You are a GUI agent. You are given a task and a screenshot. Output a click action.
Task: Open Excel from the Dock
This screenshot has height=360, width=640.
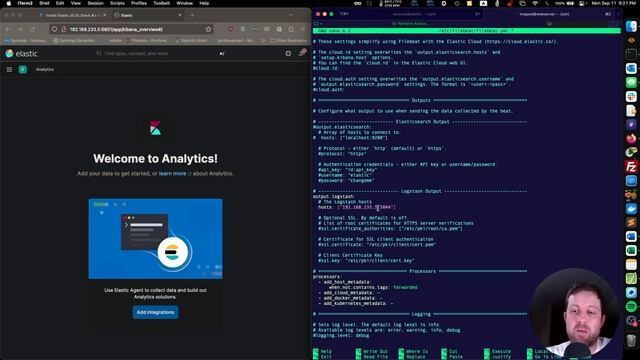pyautogui.click(x=631, y=250)
